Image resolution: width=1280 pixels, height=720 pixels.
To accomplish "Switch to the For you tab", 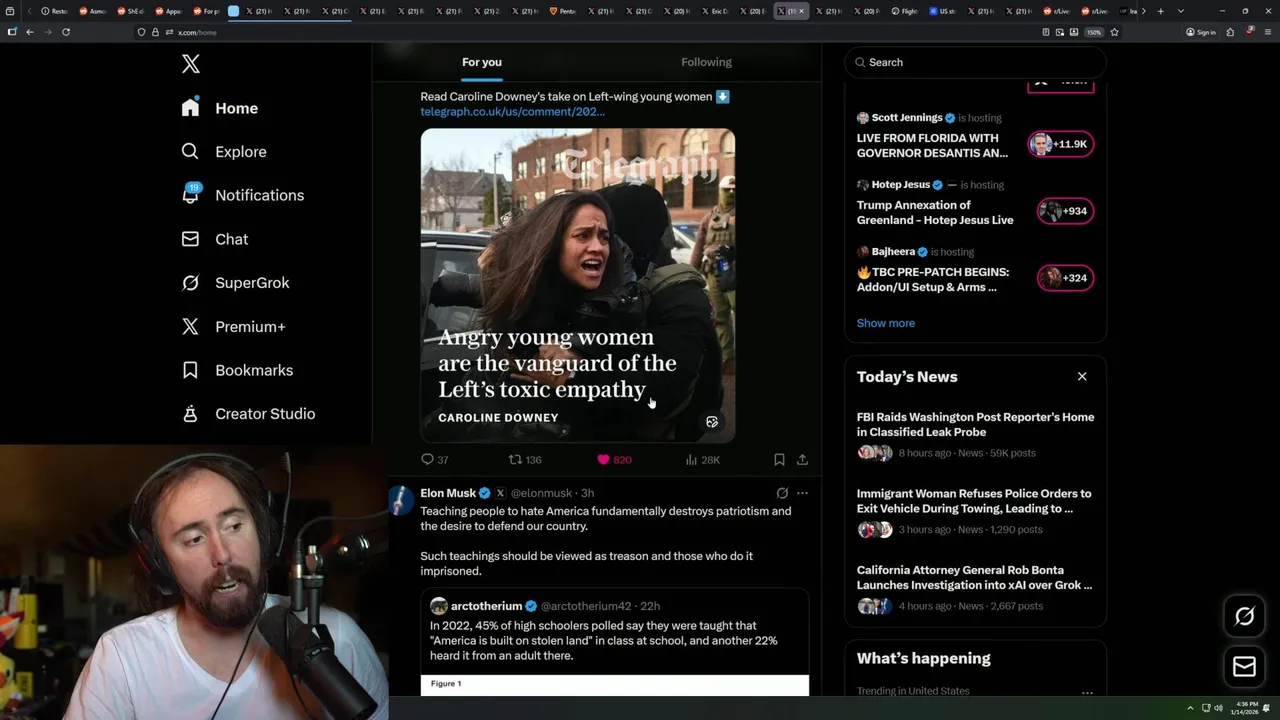I will 482,62.
